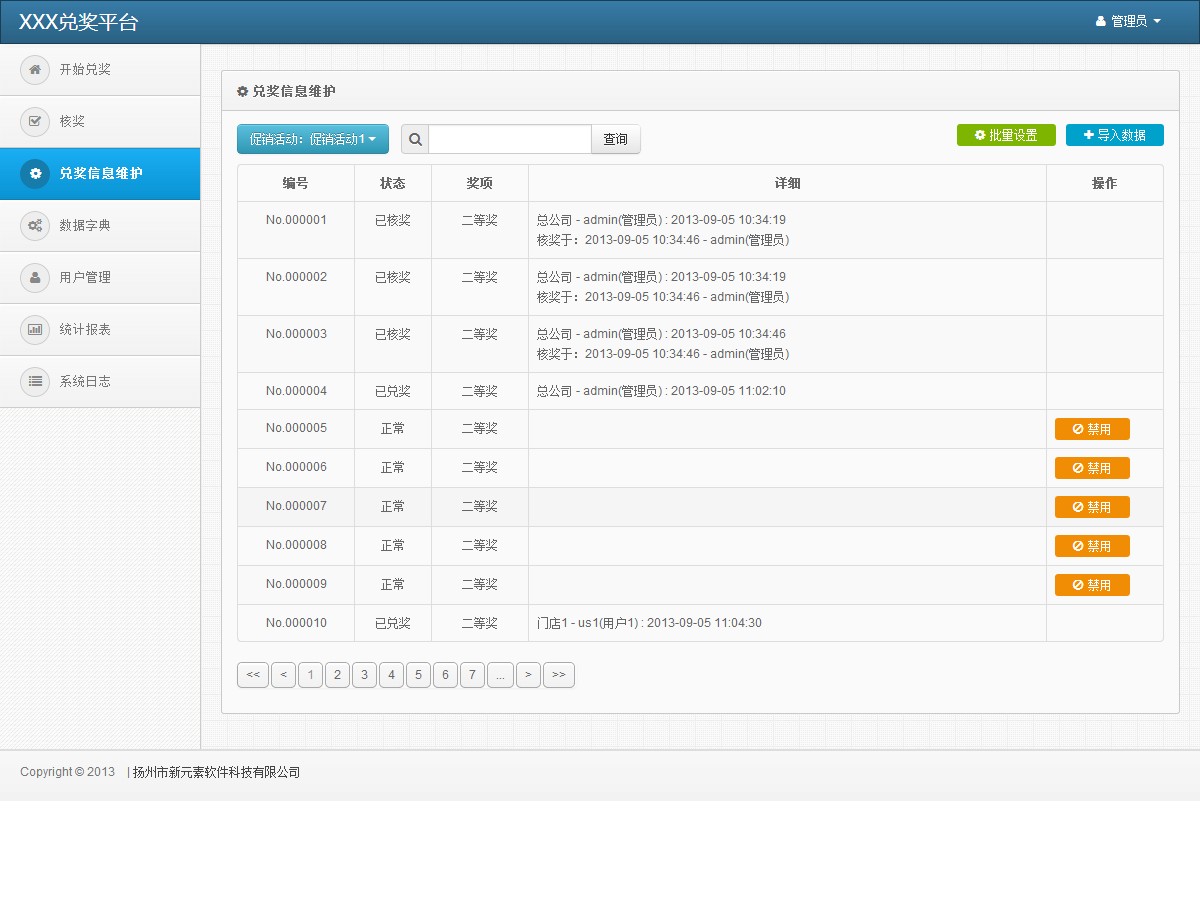Viewport: 1200px width, 900px height.
Task: Click the user icon beside 用户管理
Action: (35, 278)
